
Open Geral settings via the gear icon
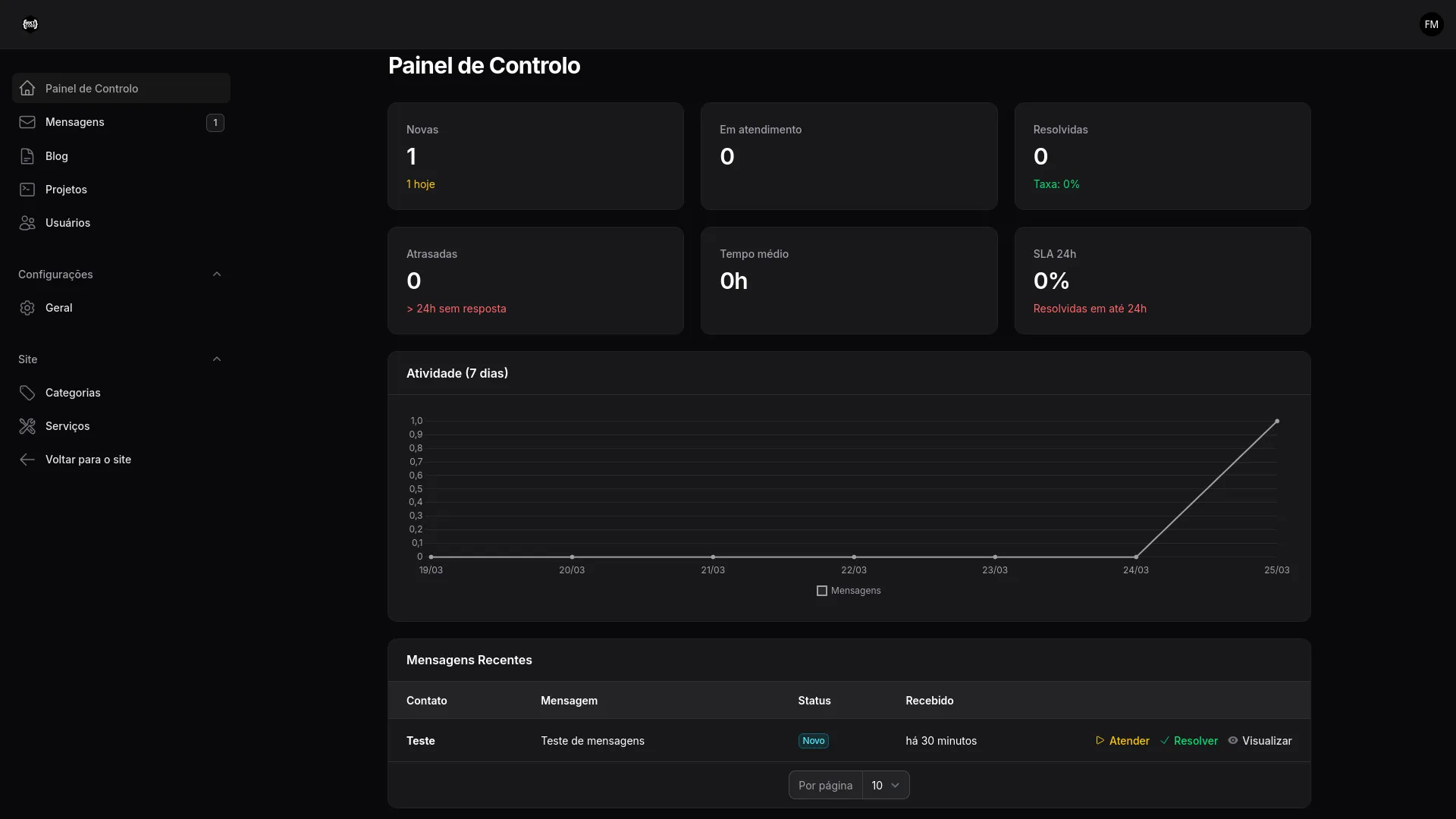pyautogui.click(x=27, y=308)
